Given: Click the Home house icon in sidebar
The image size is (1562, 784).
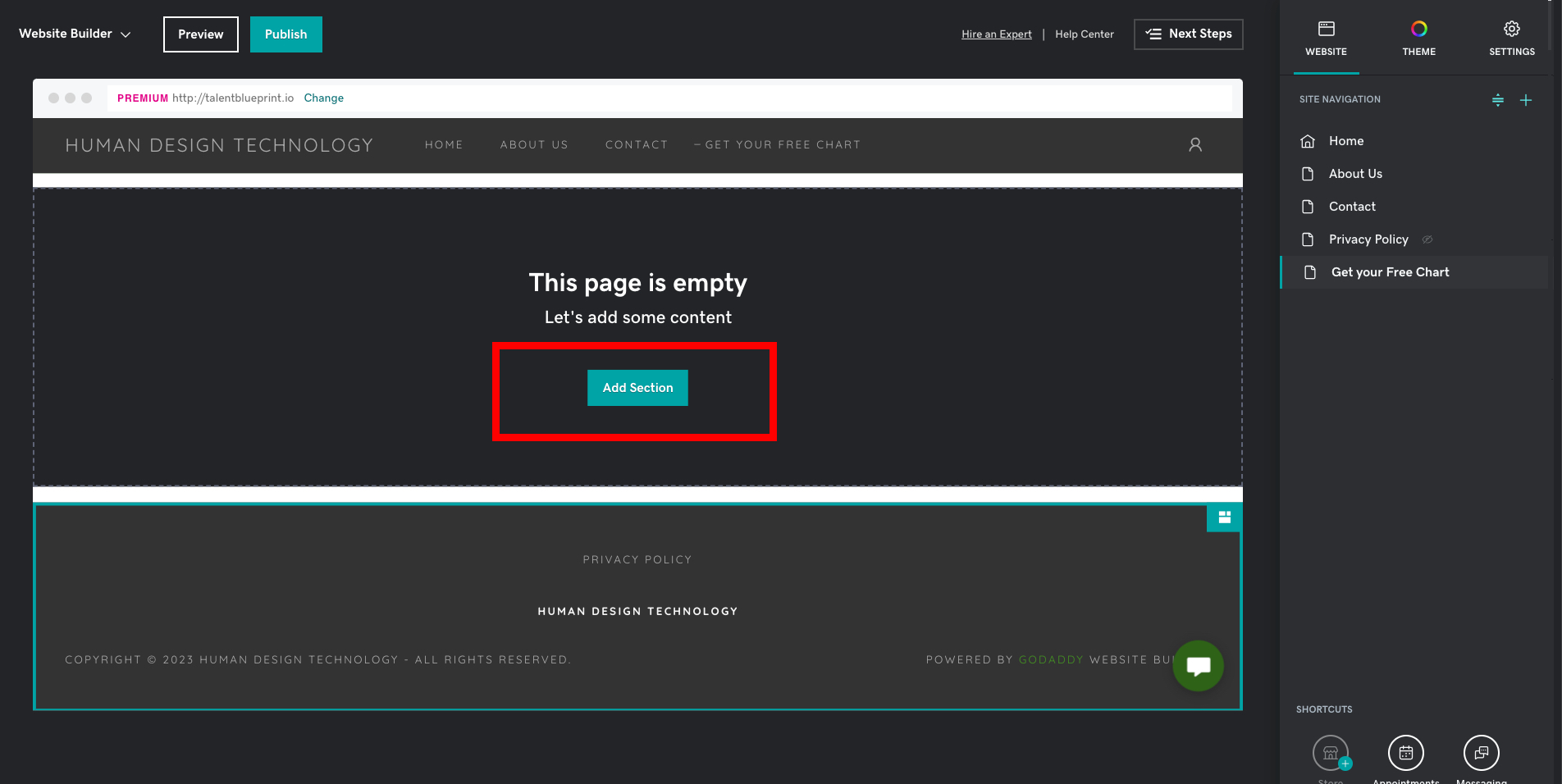Looking at the screenshot, I should (x=1308, y=141).
